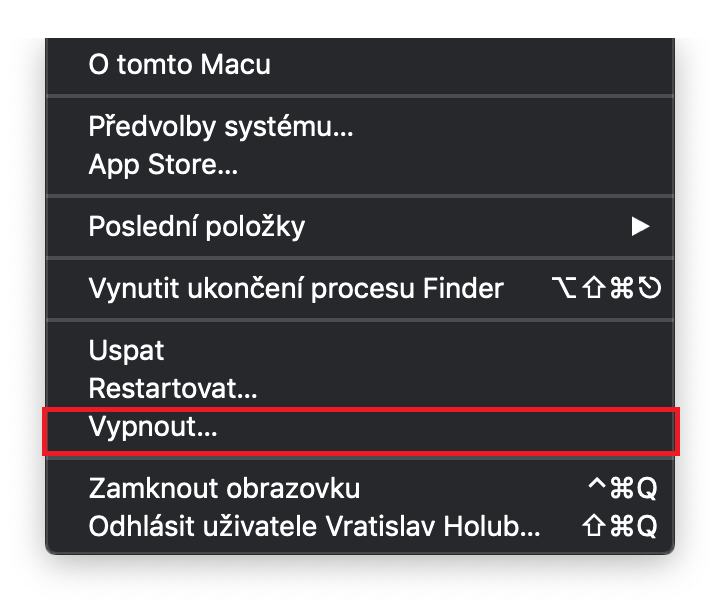The height and width of the screenshot is (608, 720).
Task: Select the Vypnout… shut down item
Action: pos(153,427)
